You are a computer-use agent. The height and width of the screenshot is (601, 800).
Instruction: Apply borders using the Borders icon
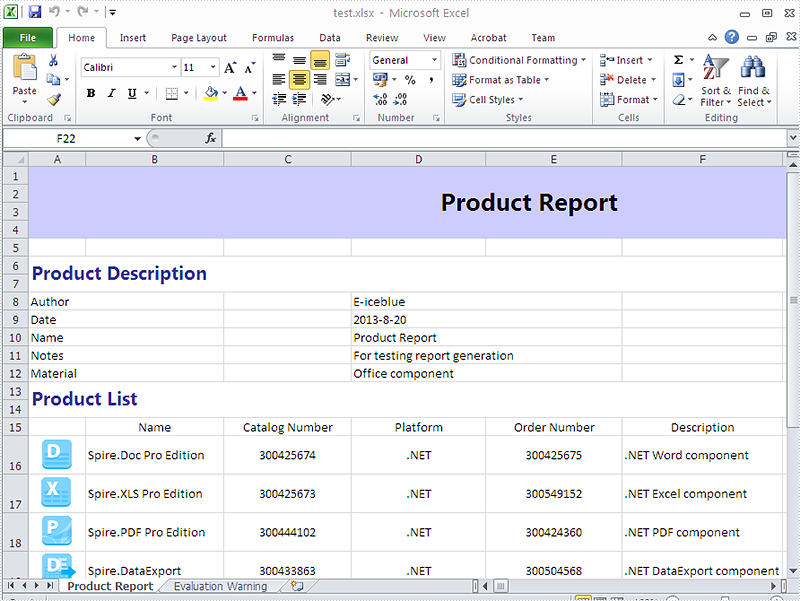[x=172, y=93]
